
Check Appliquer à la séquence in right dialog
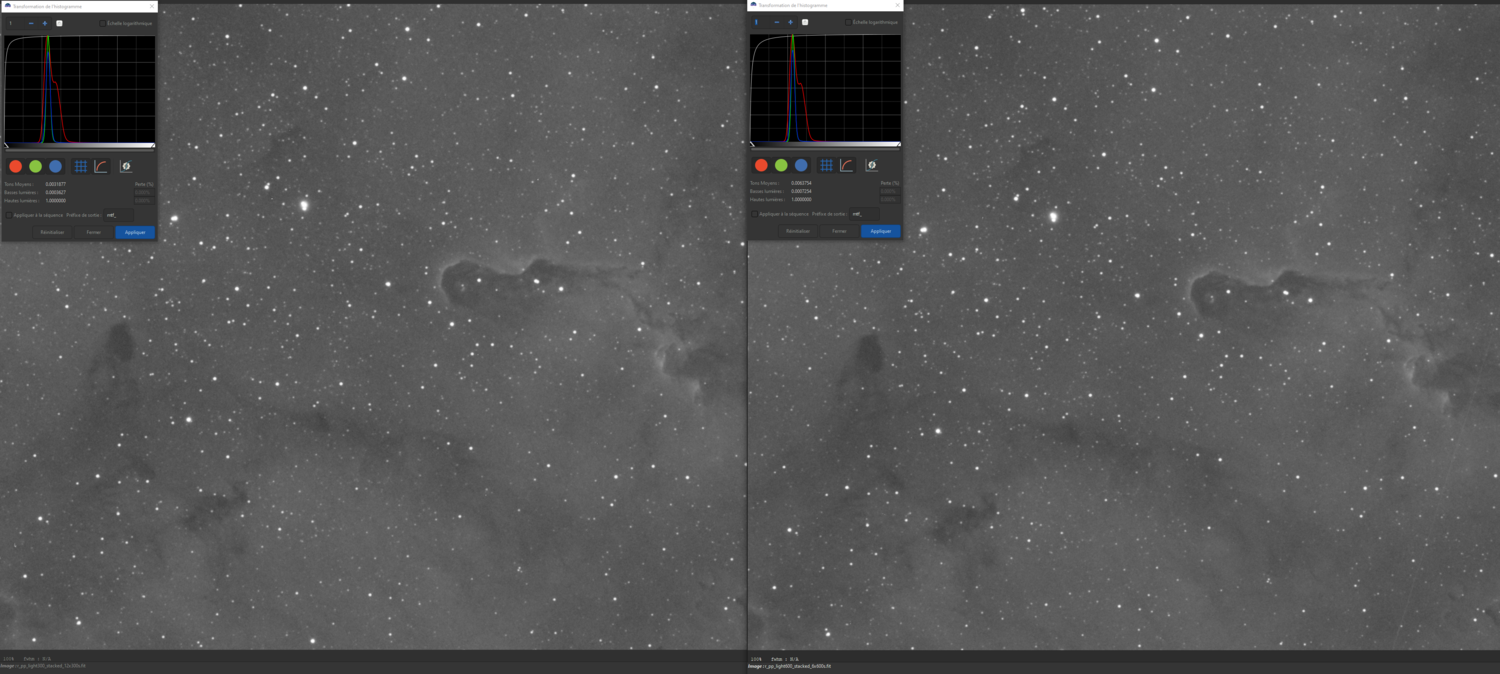click(755, 214)
